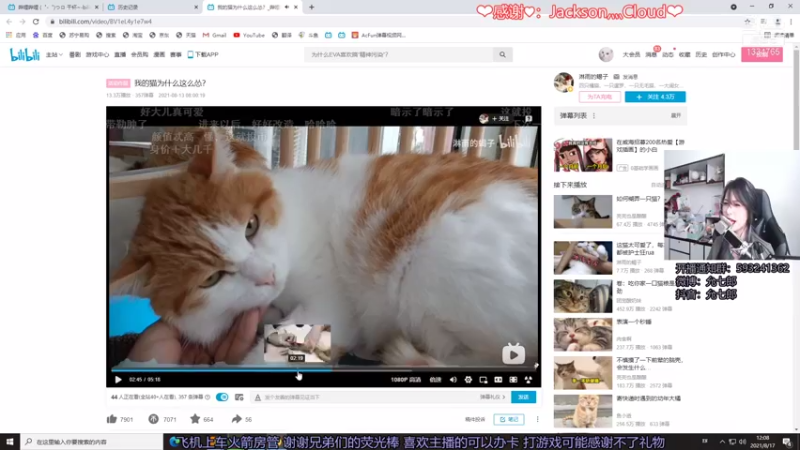Click 发送 danmaku send button
This screenshot has height=450, width=800.
point(523,397)
